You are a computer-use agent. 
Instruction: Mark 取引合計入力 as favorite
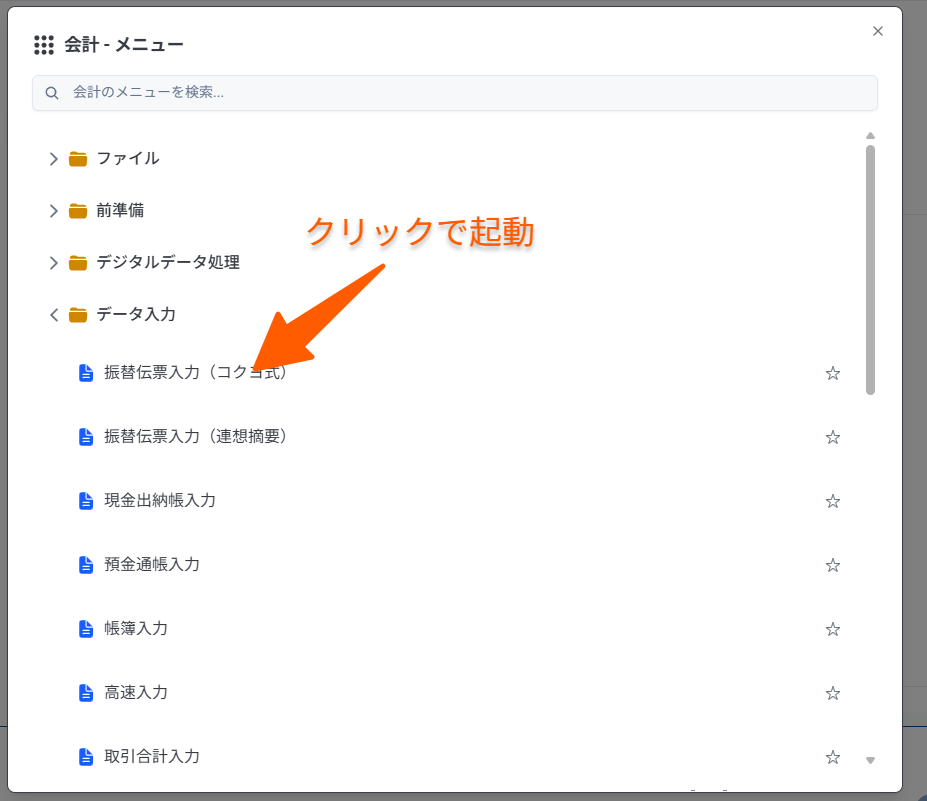pyautogui.click(x=833, y=756)
